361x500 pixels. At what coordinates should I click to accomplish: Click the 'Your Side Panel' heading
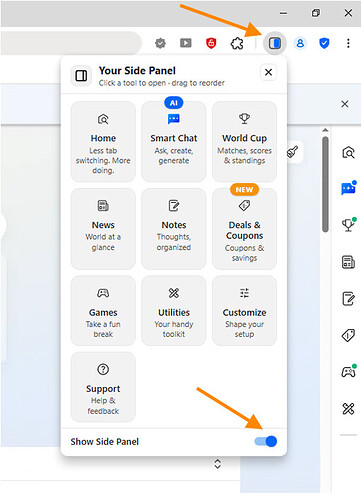(x=137, y=71)
